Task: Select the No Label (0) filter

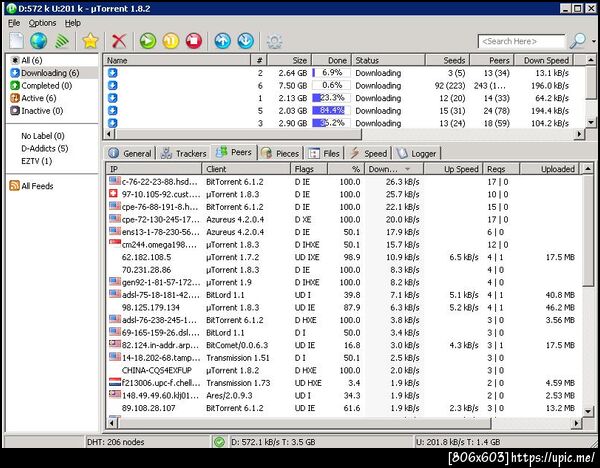Action: [x=42, y=136]
